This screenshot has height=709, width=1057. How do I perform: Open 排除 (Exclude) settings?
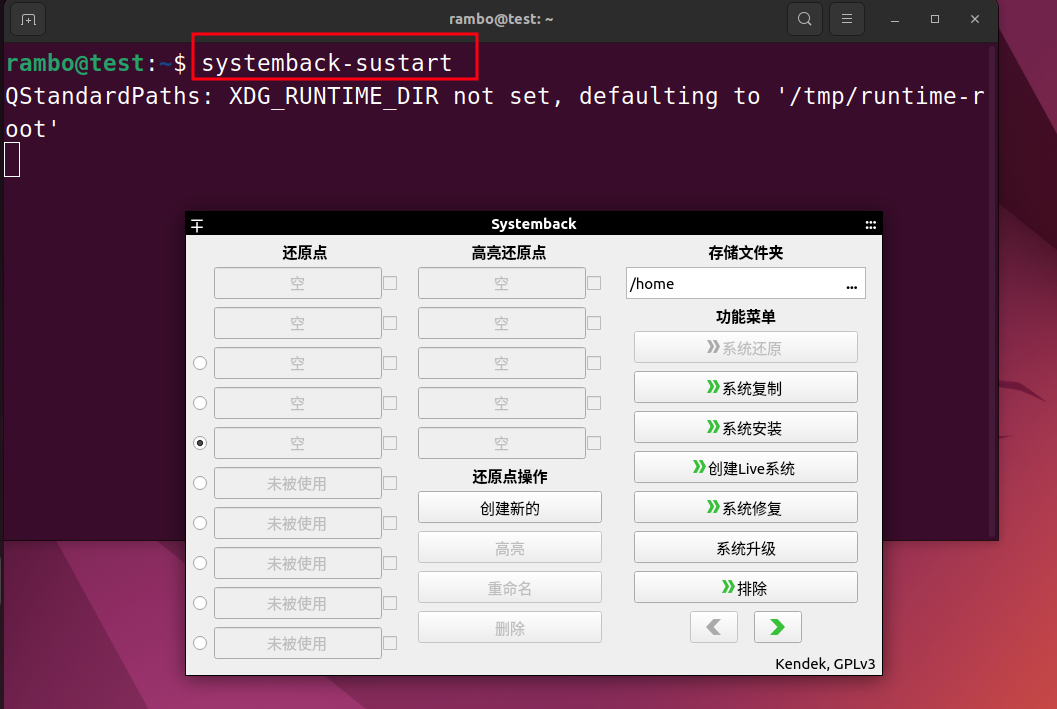[x=745, y=588]
